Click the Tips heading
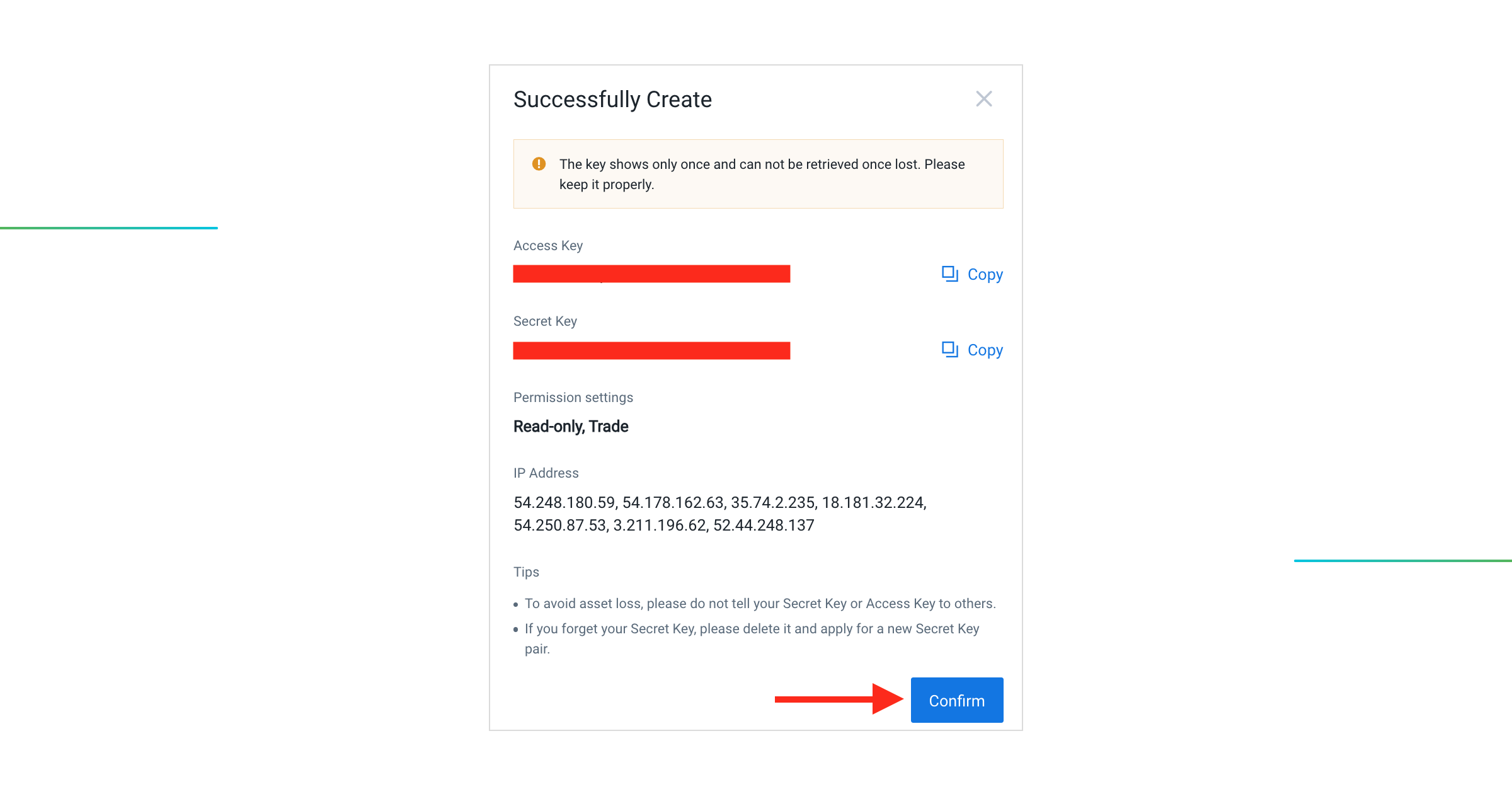This screenshot has width=1512, height=794. 526,572
